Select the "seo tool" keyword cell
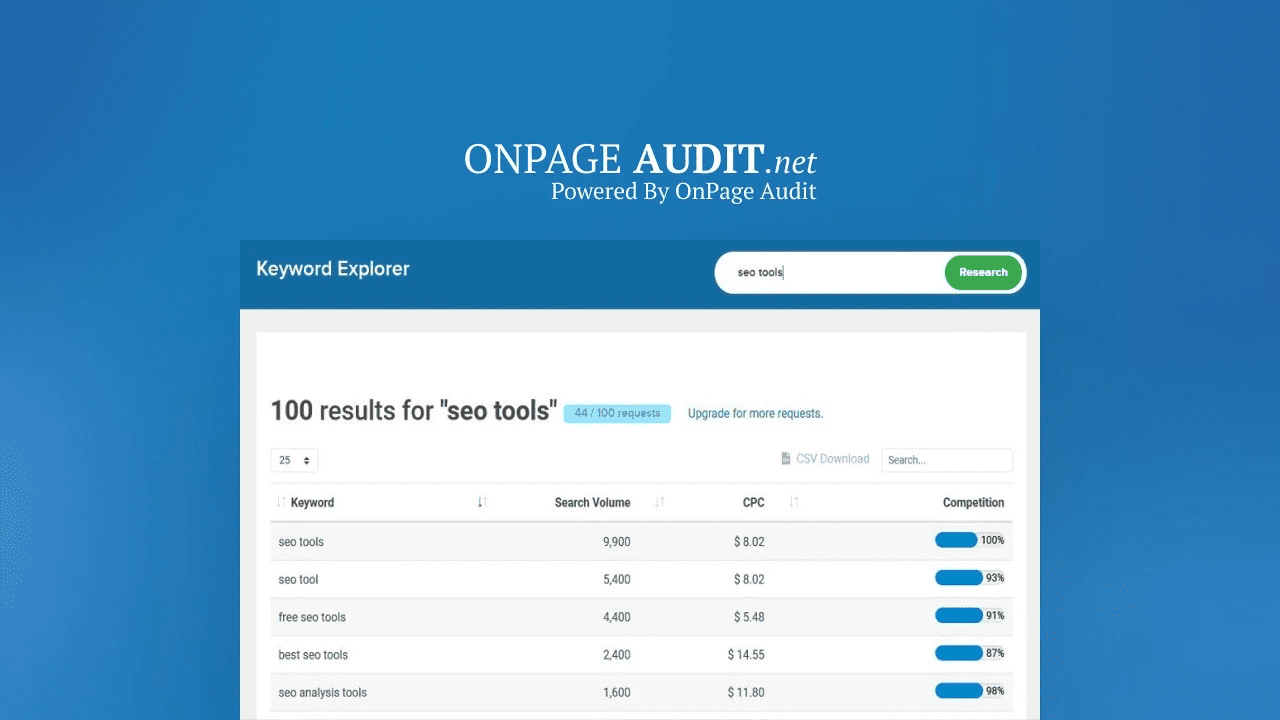The width and height of the screenshot is (1280, 720). tap(298, 580)
